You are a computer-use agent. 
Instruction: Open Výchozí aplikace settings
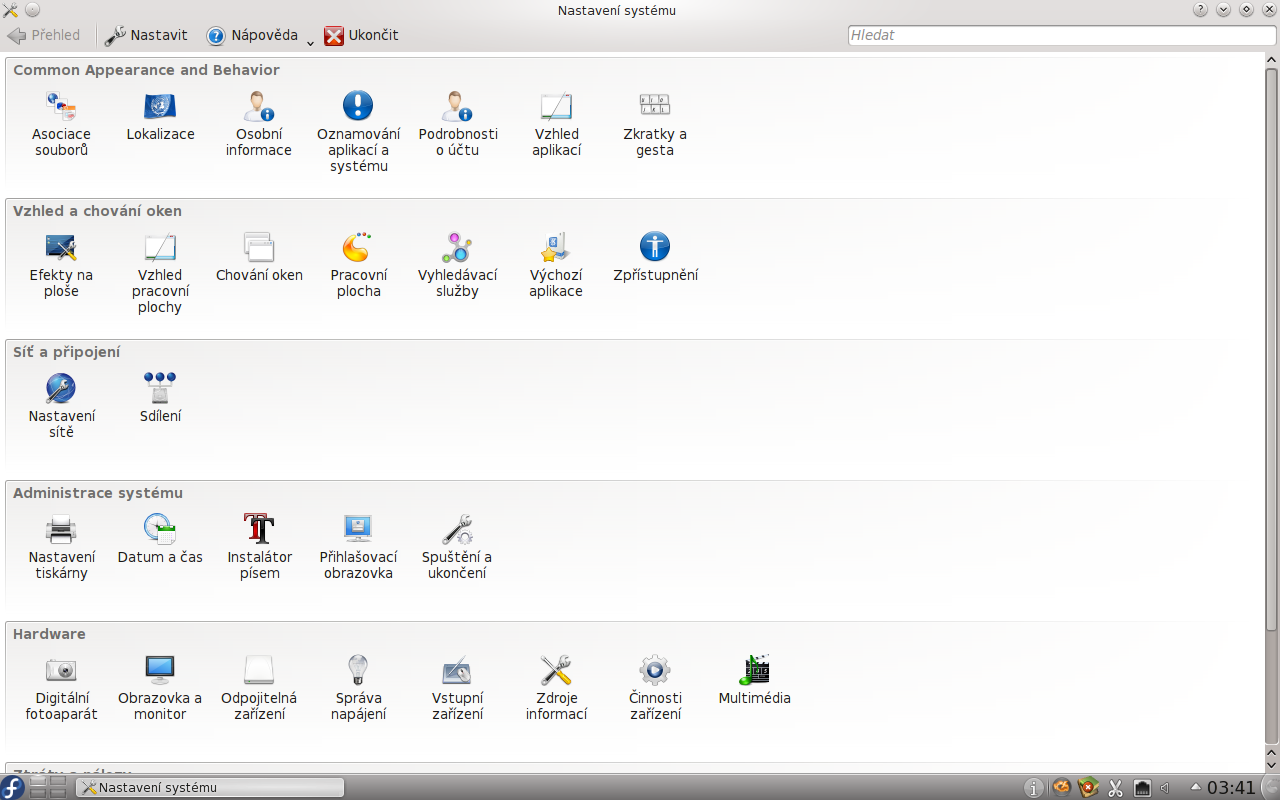pos(556,265)
